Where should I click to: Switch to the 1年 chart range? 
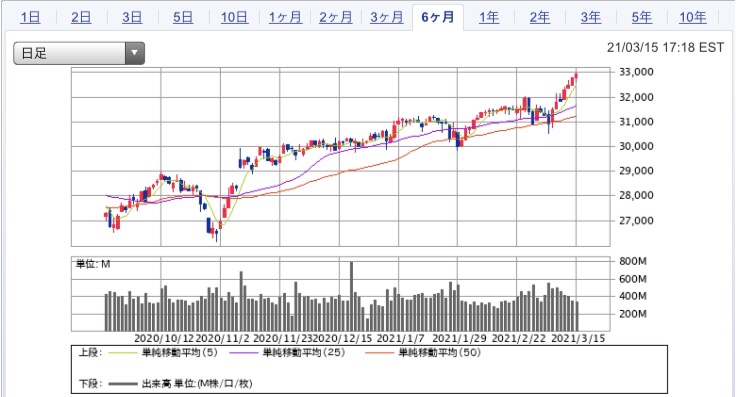pos(489,17)
